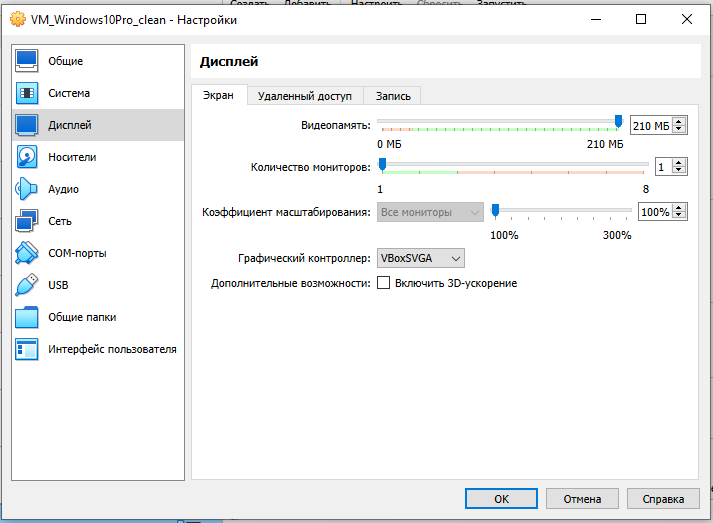Click the OK button

click(x=501, y=498)
